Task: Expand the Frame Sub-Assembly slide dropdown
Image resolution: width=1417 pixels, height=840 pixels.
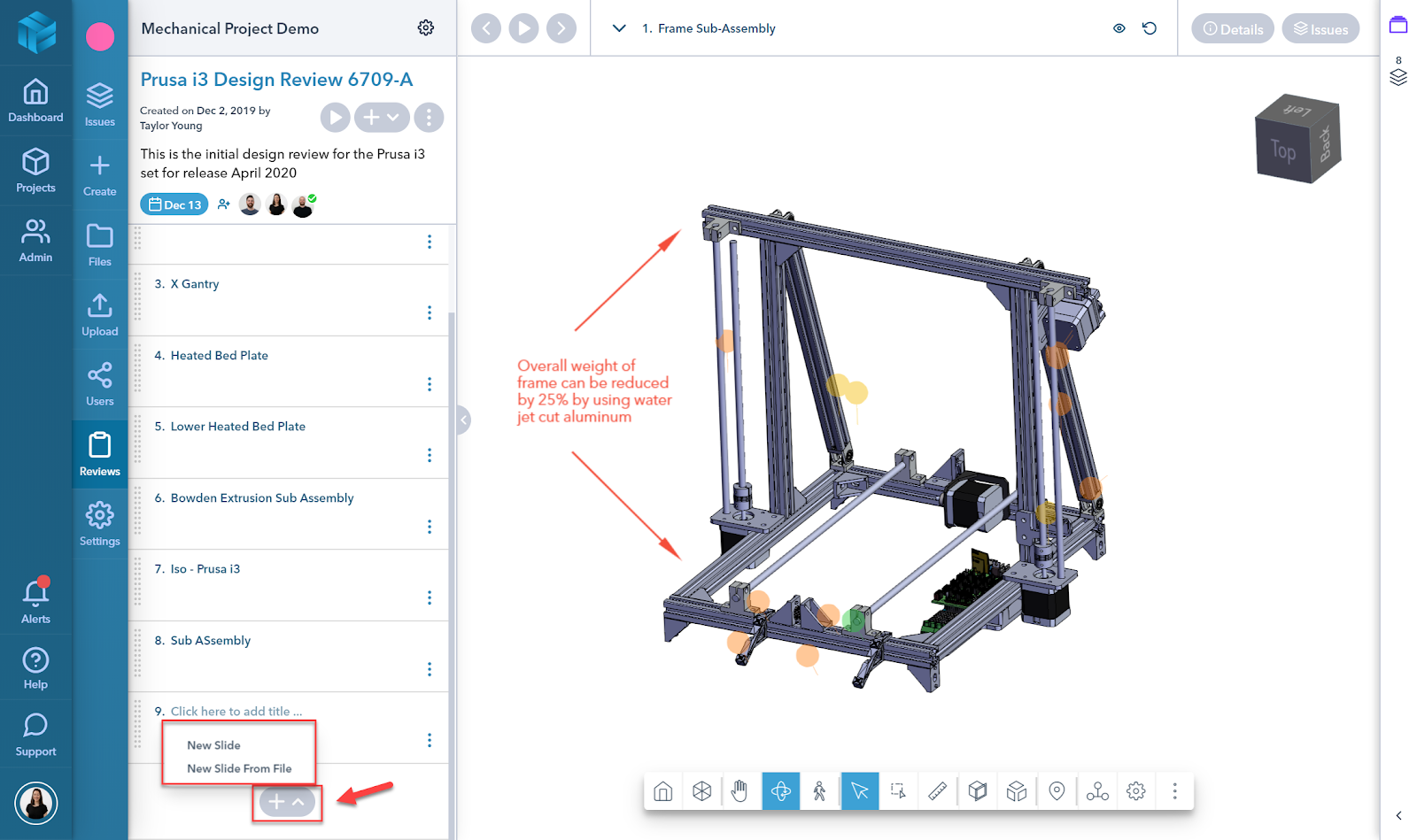Action: (619, 28)
